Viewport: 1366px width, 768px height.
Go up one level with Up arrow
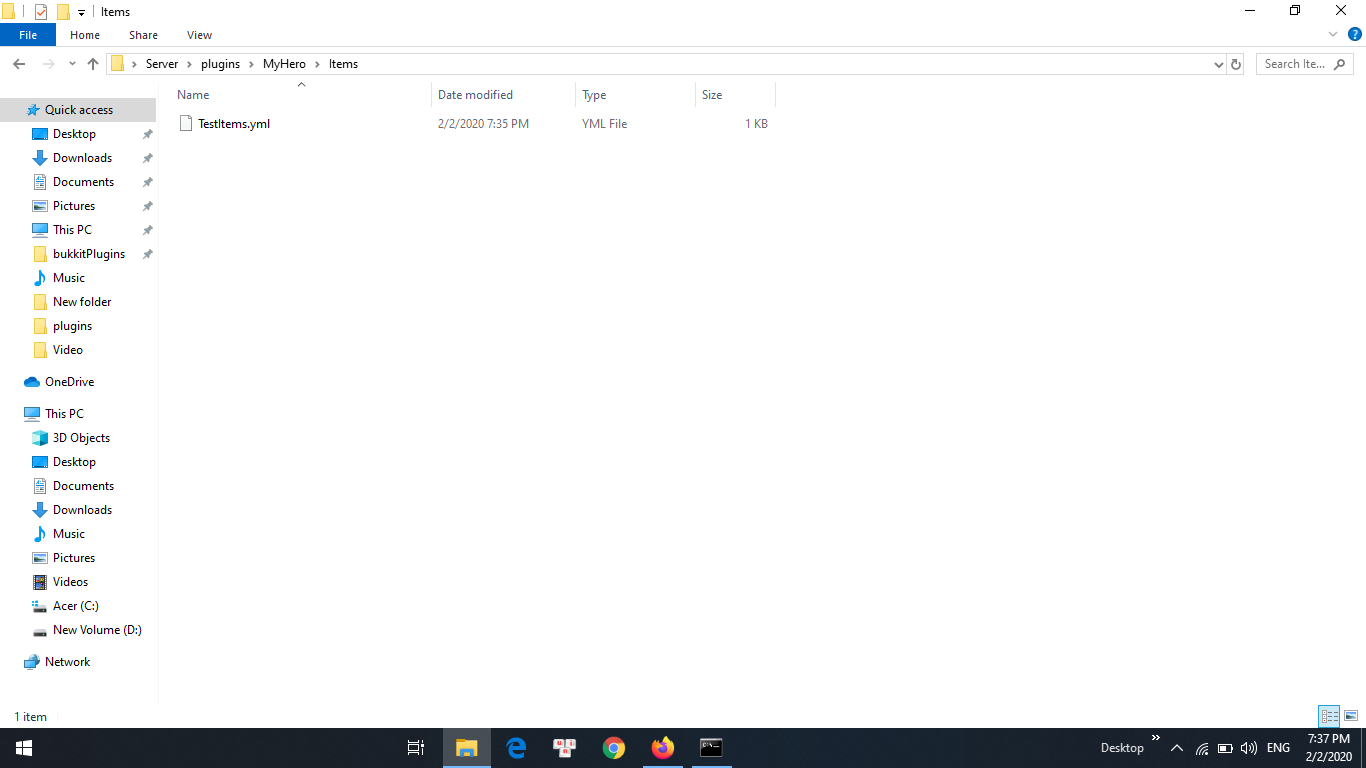(93, 64)
